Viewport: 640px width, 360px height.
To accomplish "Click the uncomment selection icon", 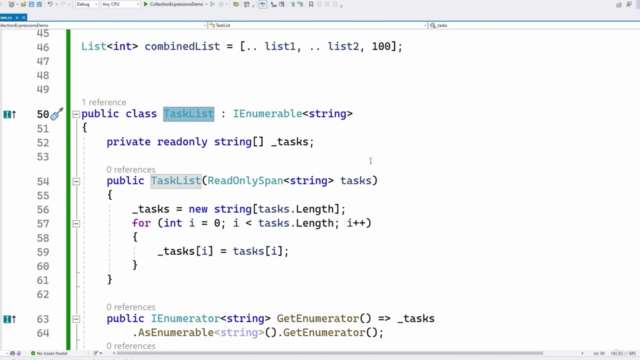I will [x=300, y=4].
